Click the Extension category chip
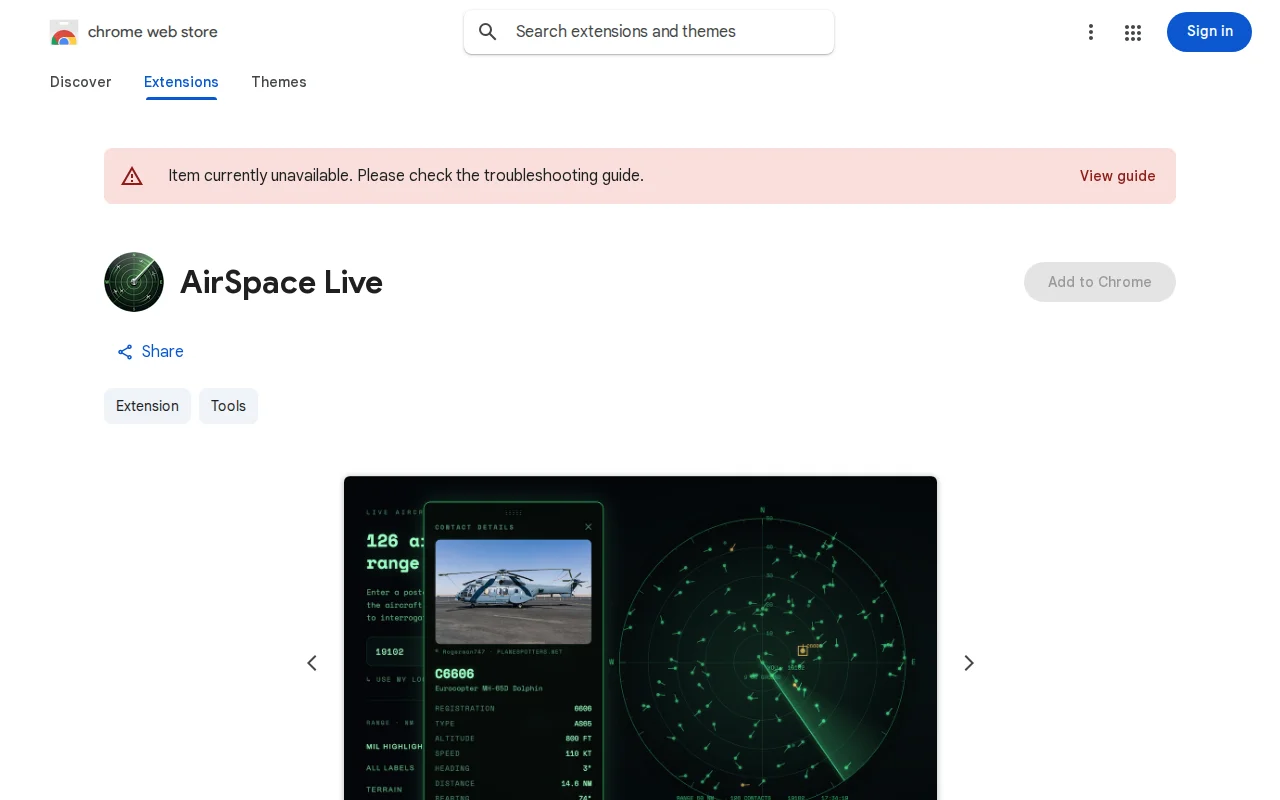Image resolution: width=1280 pixels, height=800 pixels. [147, 406]
